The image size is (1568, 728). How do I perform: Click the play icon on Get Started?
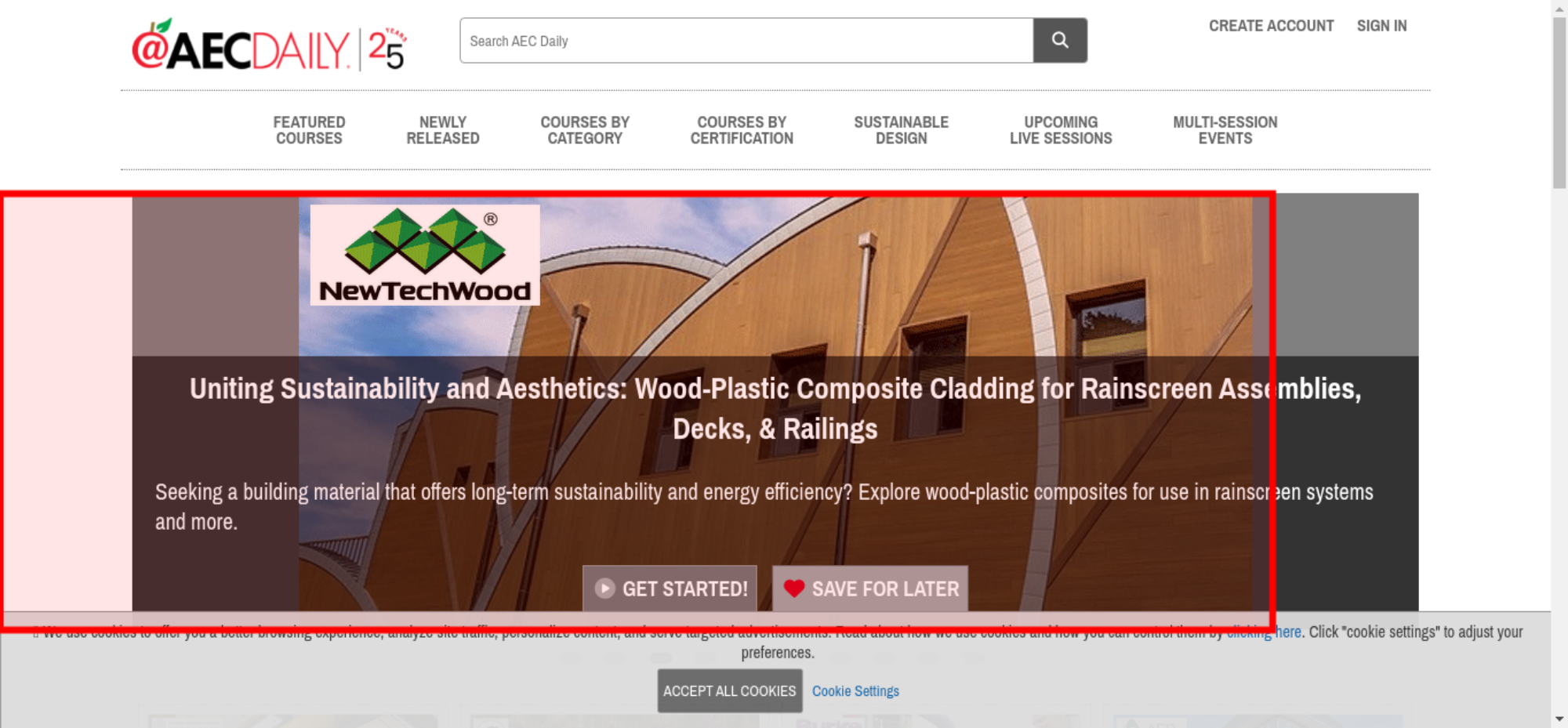604,589
